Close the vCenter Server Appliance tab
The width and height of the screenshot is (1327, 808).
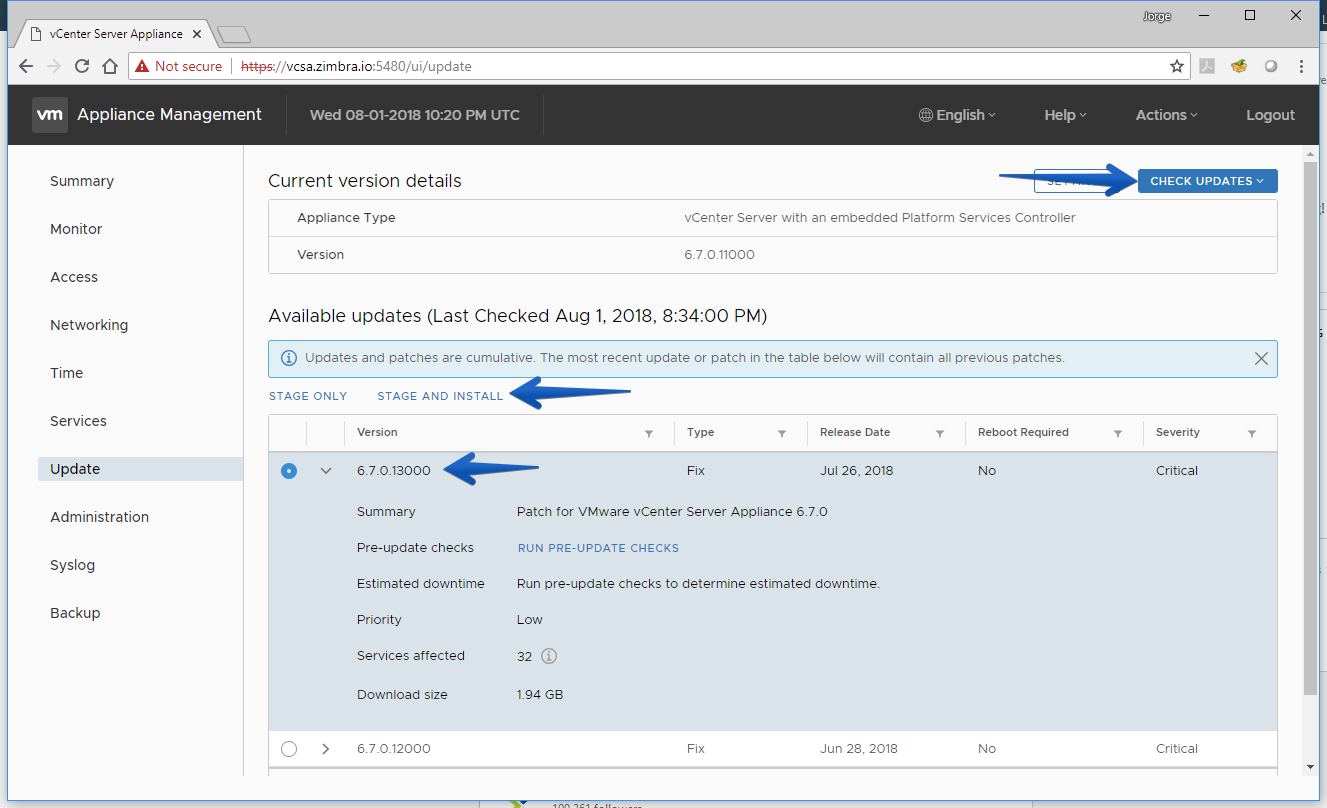point(197,34)
